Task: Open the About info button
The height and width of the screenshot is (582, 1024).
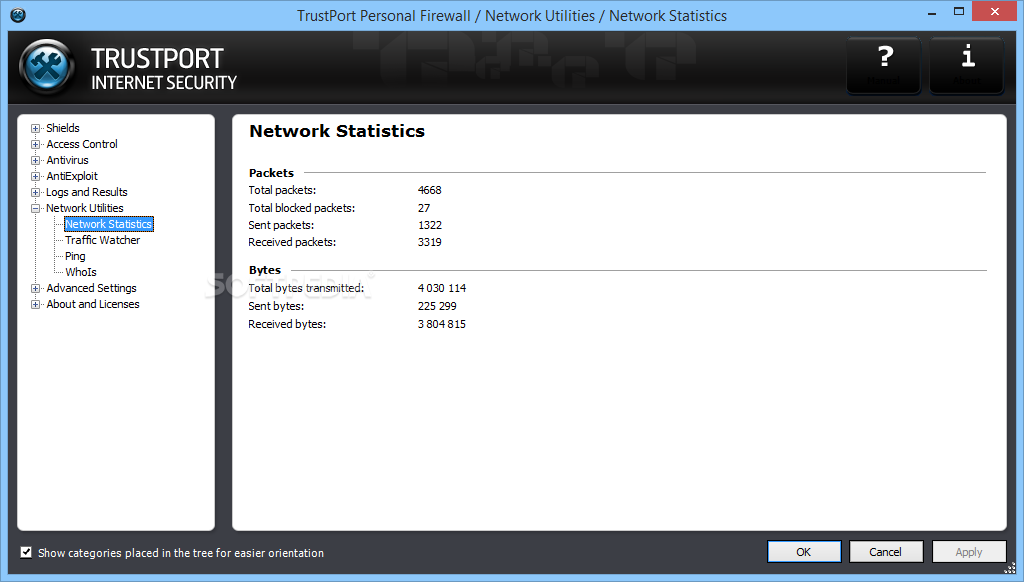Action: point(967,65)
